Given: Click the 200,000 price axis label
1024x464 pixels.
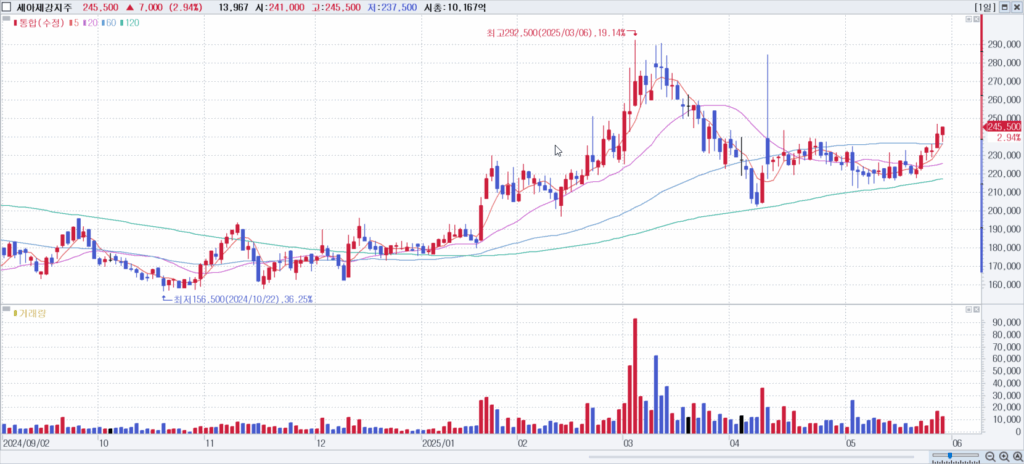Looking at the screenshot, I should point(1004,210).
